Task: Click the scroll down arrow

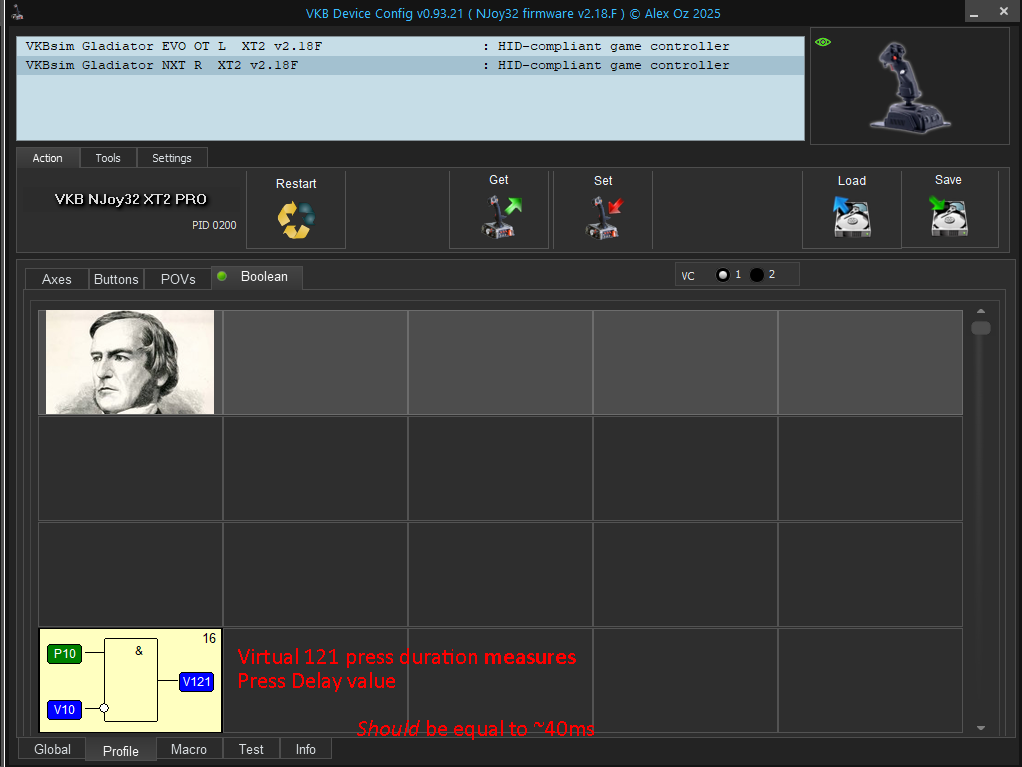Action: pyautogui.click(x=981, y=729)
